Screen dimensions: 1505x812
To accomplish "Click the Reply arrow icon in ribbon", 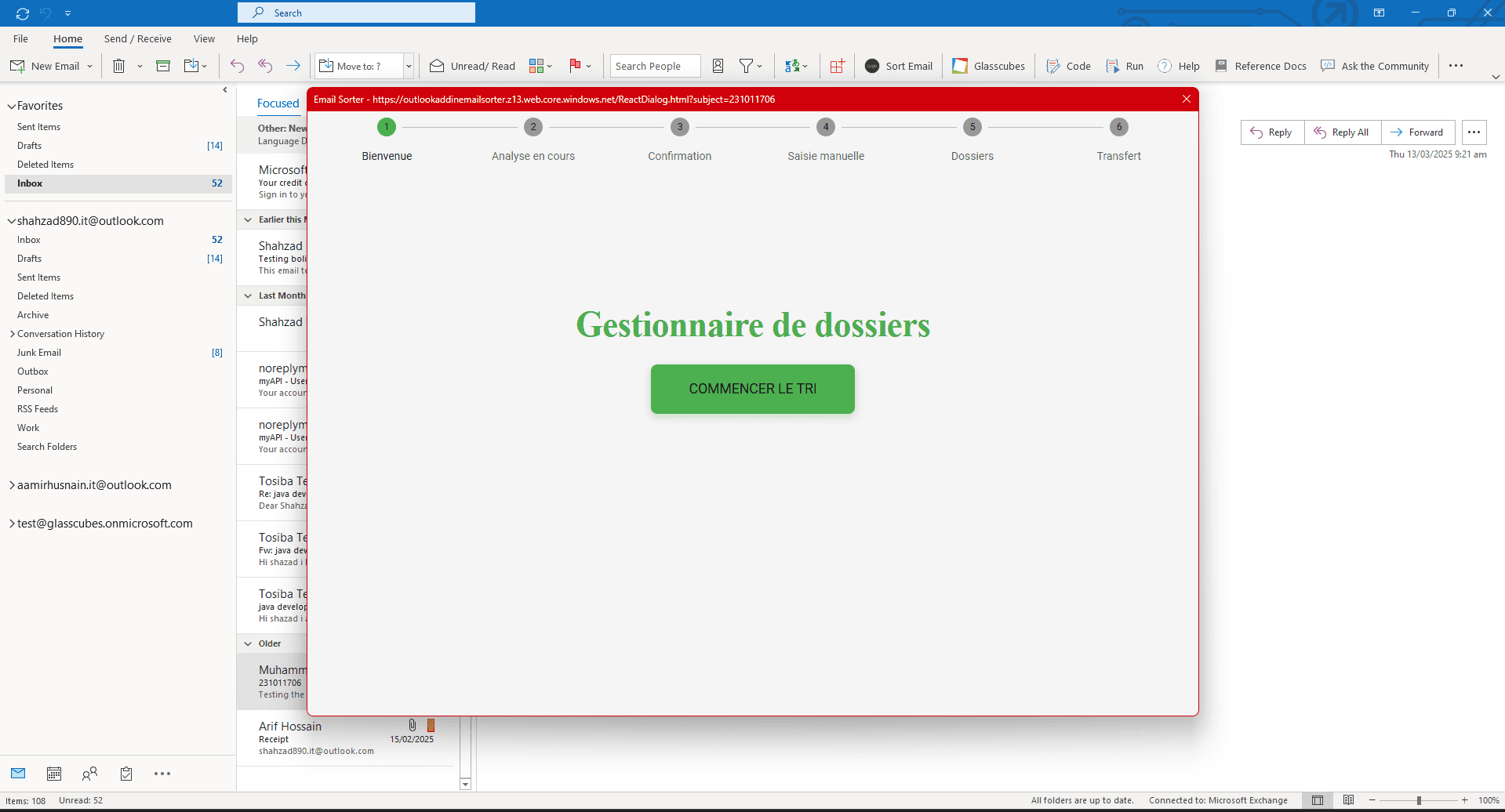I will 237,66.
